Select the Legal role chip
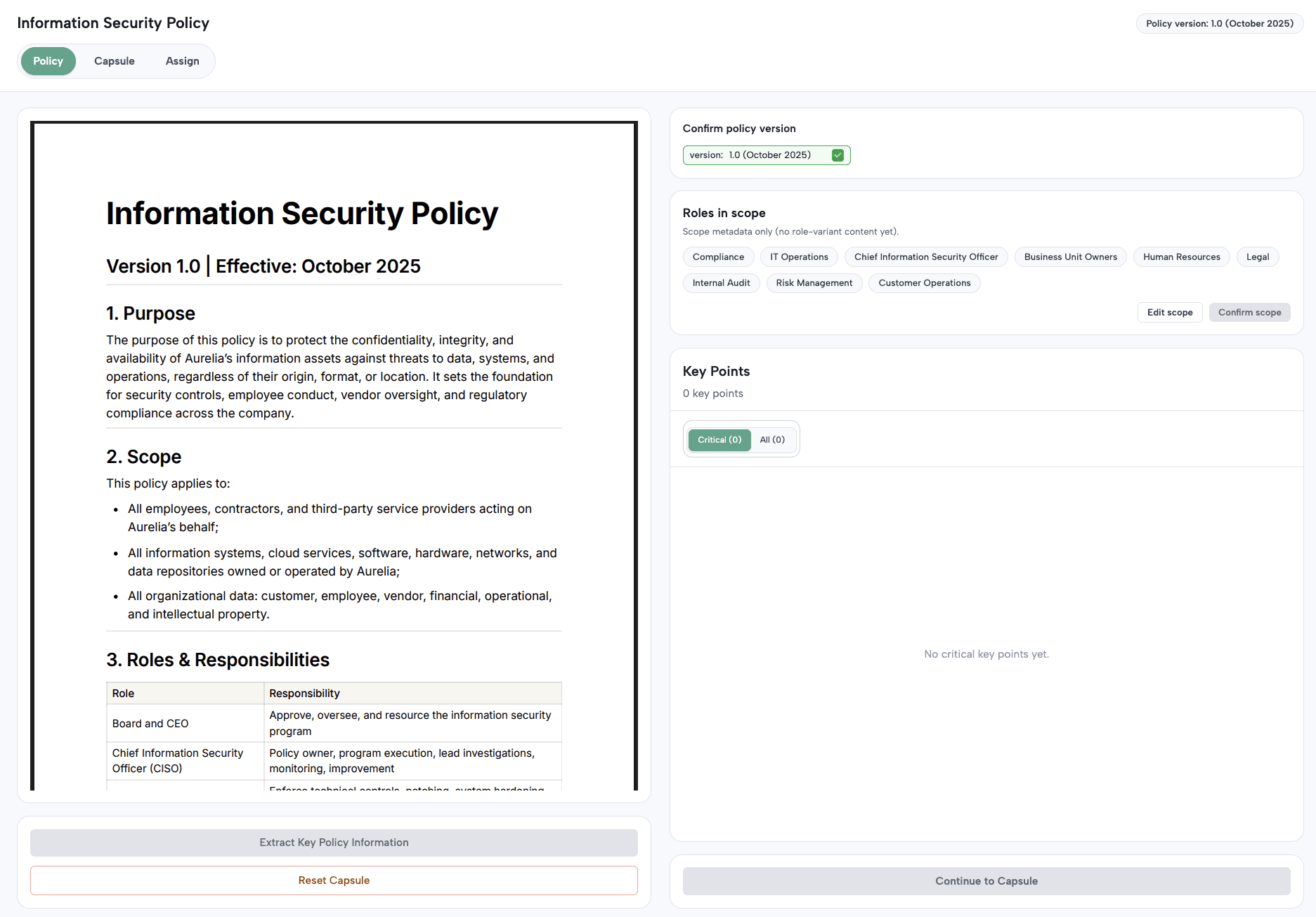 [1257, 257]
